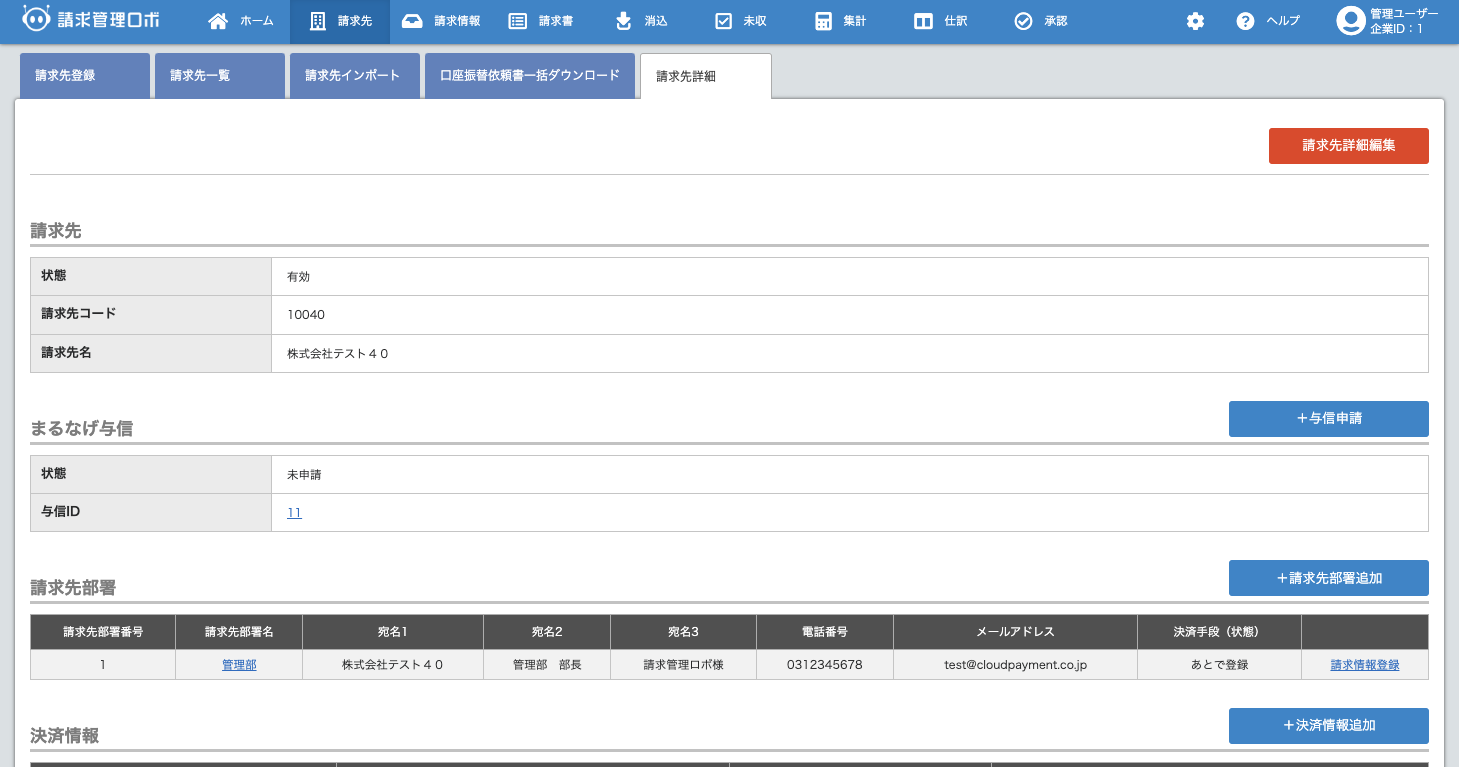This screenshot has width=1459, height=767.
Task: Follow the 請求情報登録 link in table
Action: pyautogui.click(x=1364, y=665)
